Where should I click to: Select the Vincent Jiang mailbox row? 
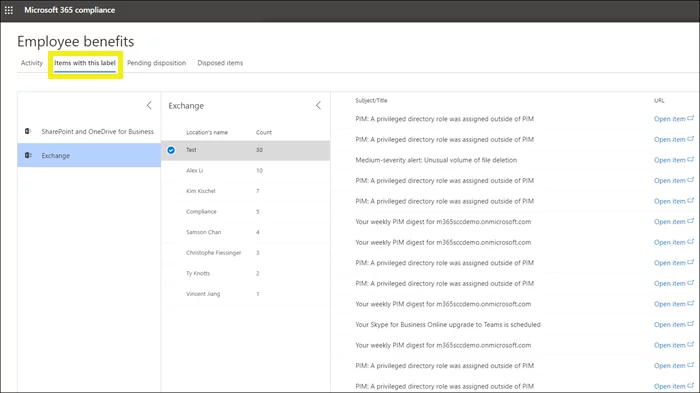point(246,294)
